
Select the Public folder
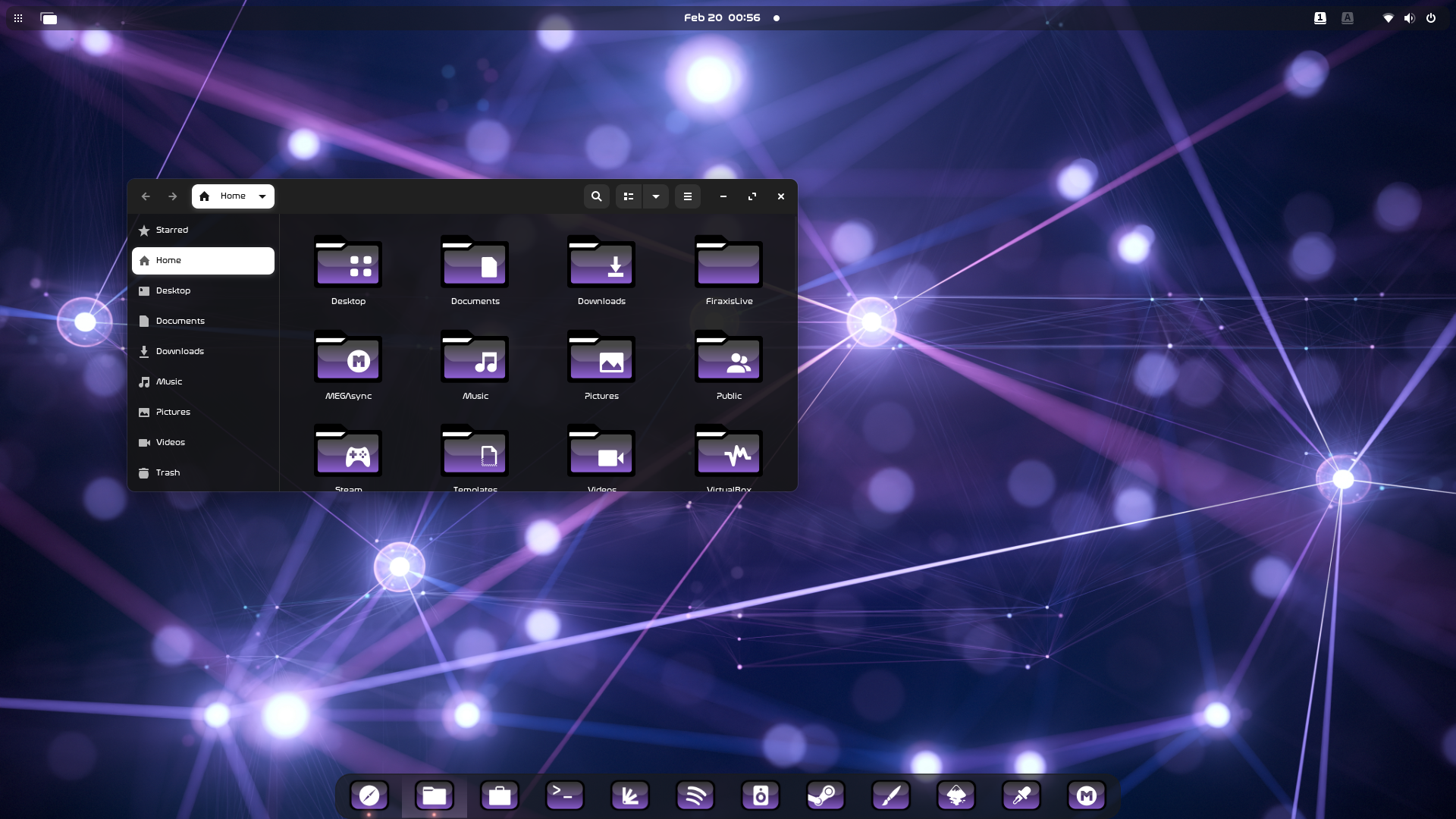click(x=729, y=357)
